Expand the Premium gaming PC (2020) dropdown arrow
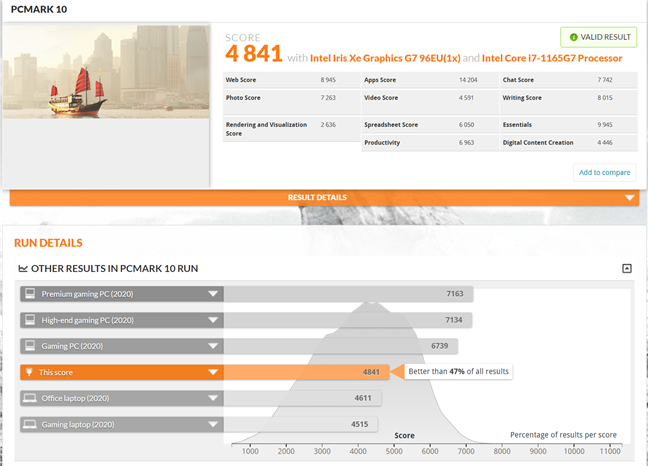Image resolution: width=648 pixels, height=466 pixels. [x=213, y=294]
